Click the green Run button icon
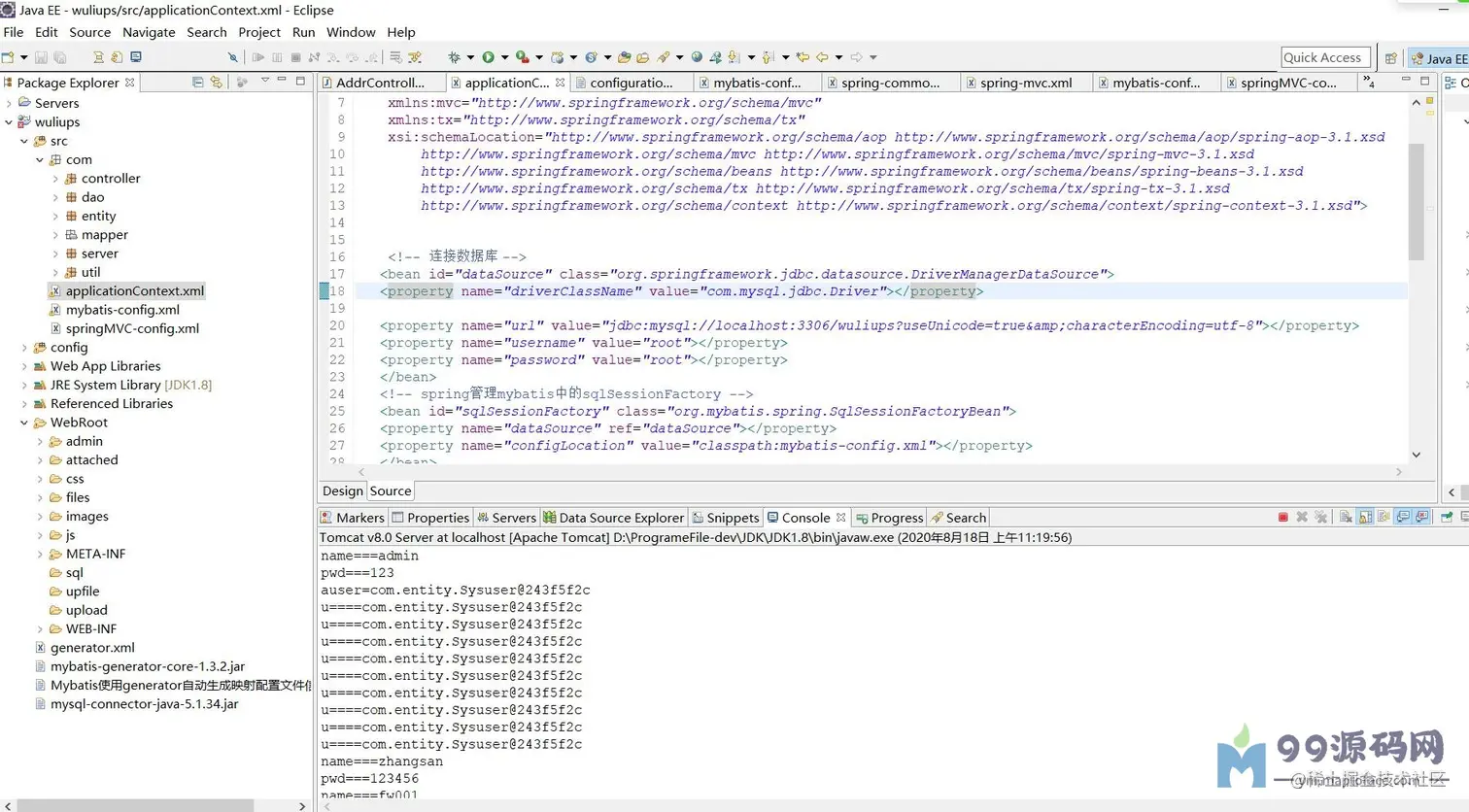 point(488,57)
